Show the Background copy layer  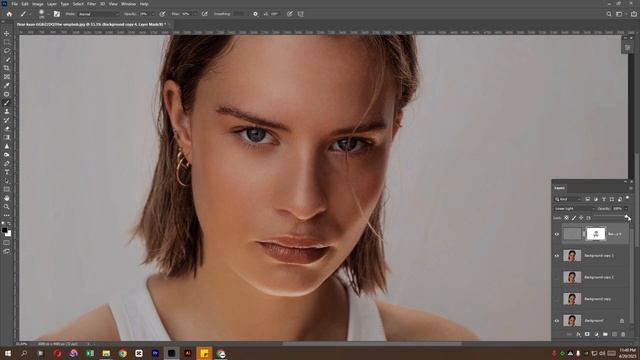pyautogui.click(x=557, y=299)
